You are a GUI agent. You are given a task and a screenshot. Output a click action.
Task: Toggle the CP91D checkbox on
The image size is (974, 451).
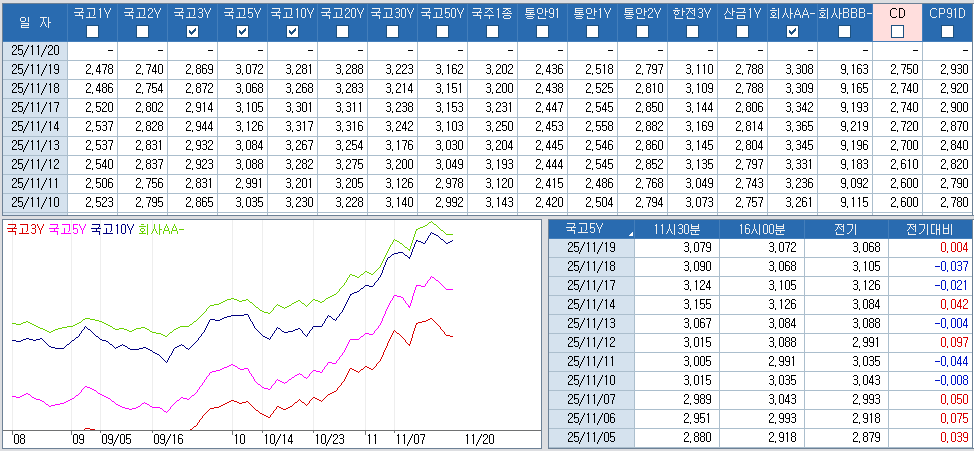pos(947,32)
